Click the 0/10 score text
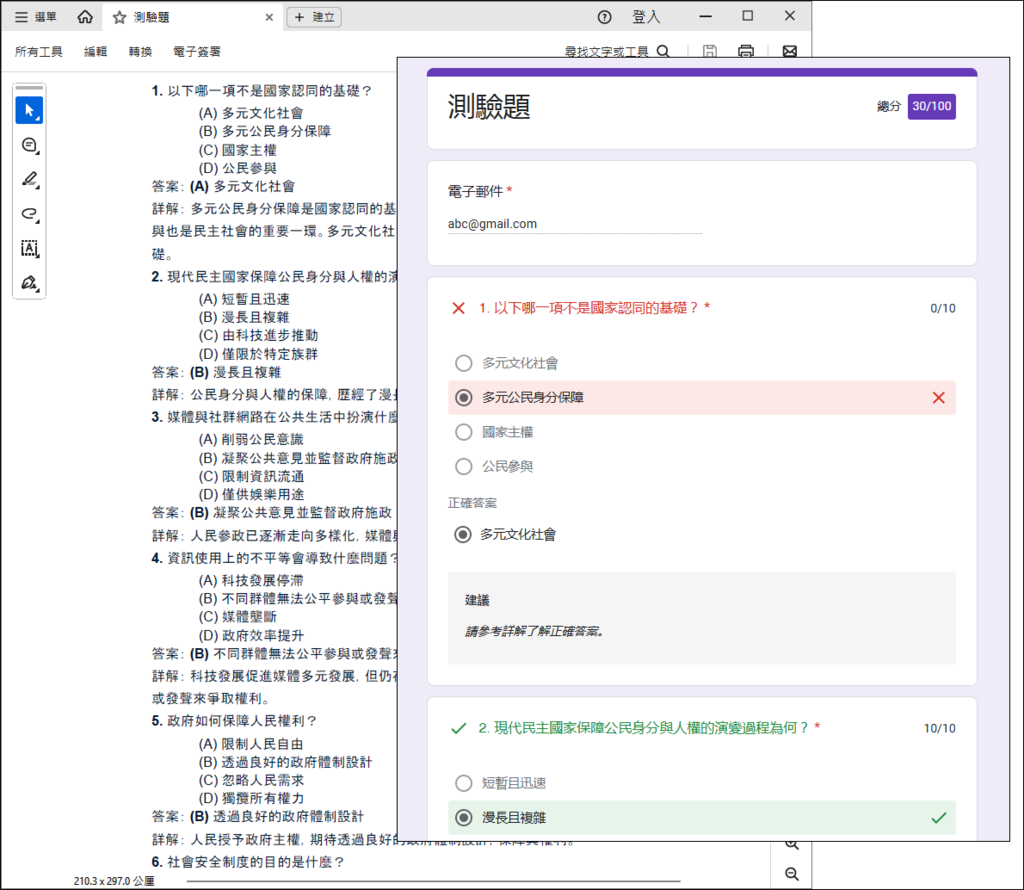This screenshot has width=1024, height=890. pos(942,308)
